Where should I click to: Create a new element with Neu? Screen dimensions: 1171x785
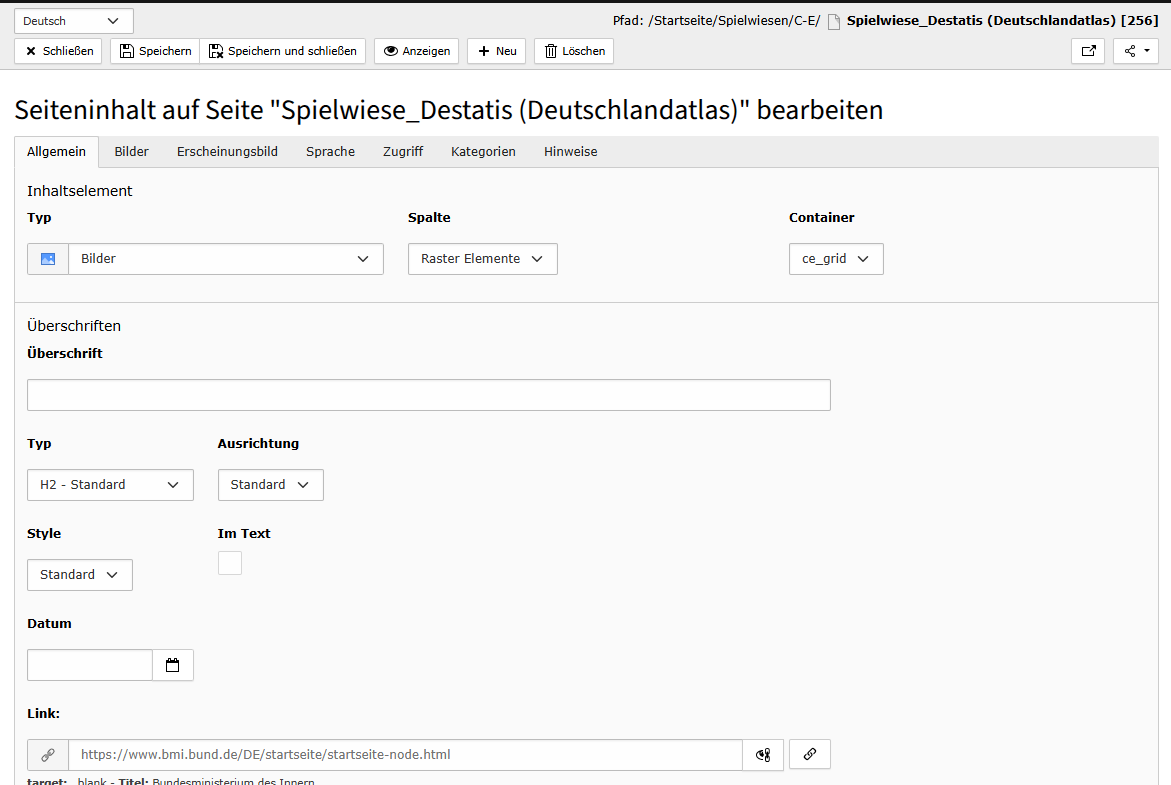(x=496, y=51)
